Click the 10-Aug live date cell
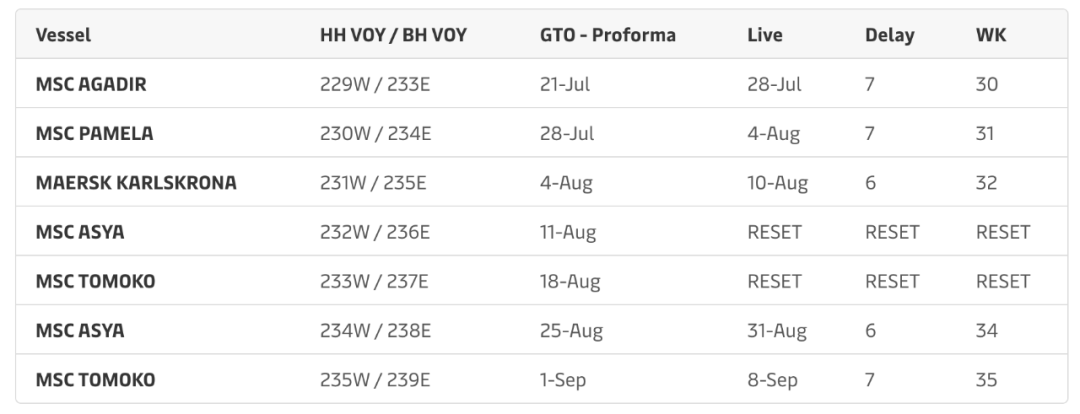The width and height of the screenshot is (1080, 414). tap(777, 183)
